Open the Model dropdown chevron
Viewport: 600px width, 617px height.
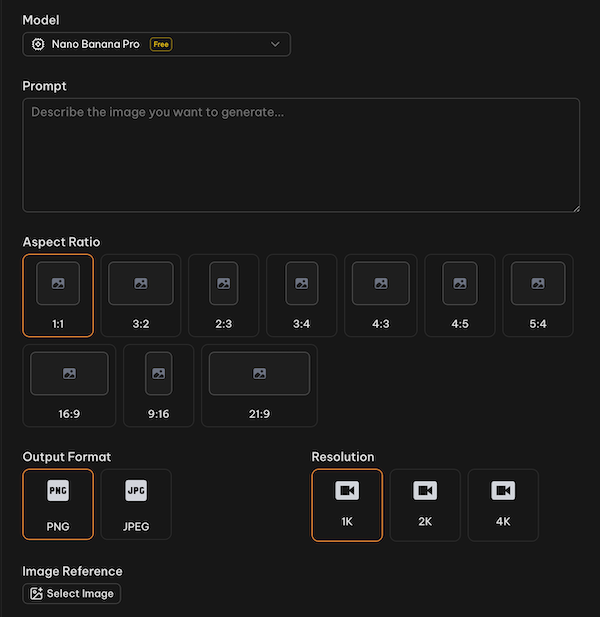tap(275, 44)
